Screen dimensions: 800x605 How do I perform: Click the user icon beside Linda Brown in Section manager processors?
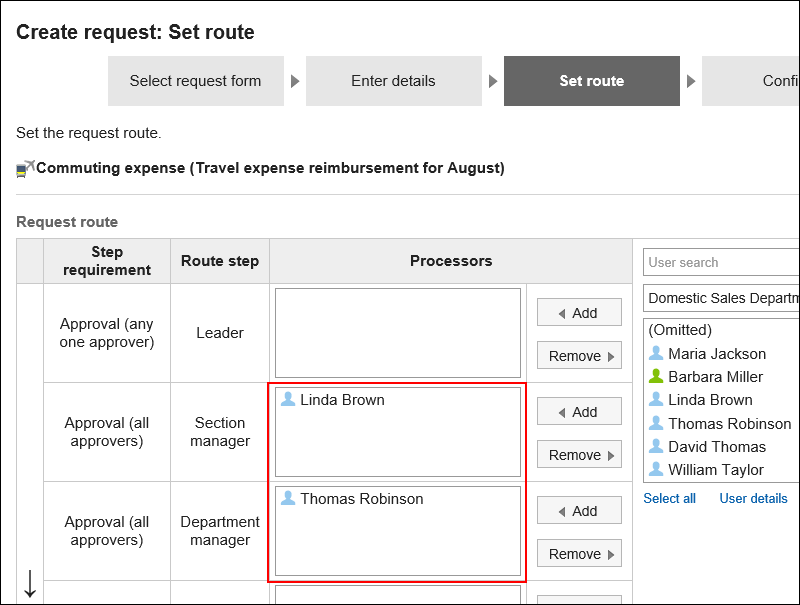(288, 399)
